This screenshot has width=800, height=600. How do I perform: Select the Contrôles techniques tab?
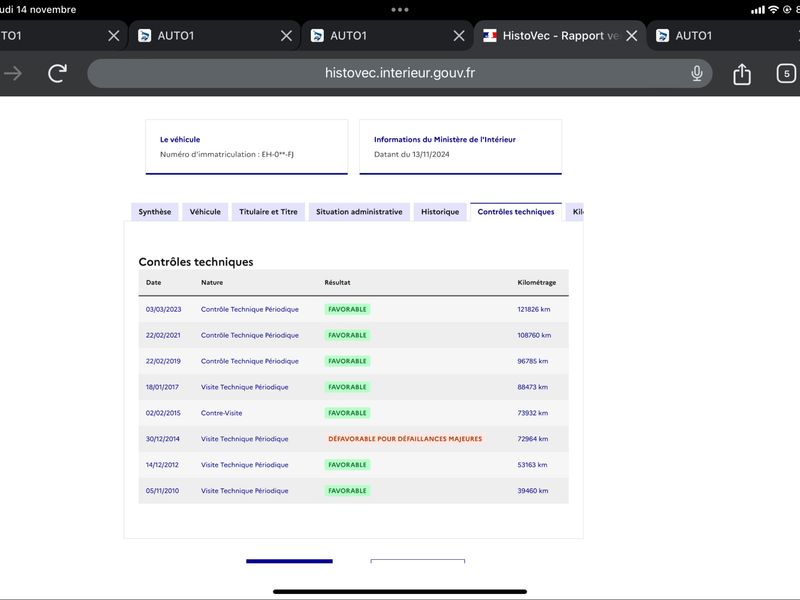coord(516,212)
